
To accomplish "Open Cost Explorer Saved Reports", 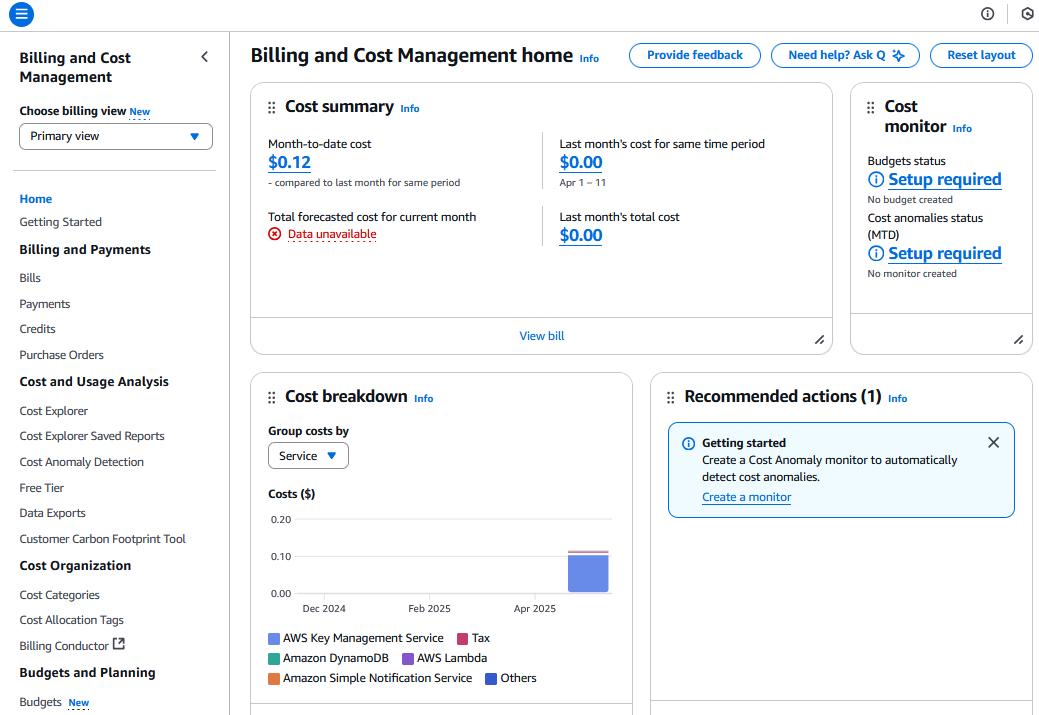I will click(x=92, y=436).
